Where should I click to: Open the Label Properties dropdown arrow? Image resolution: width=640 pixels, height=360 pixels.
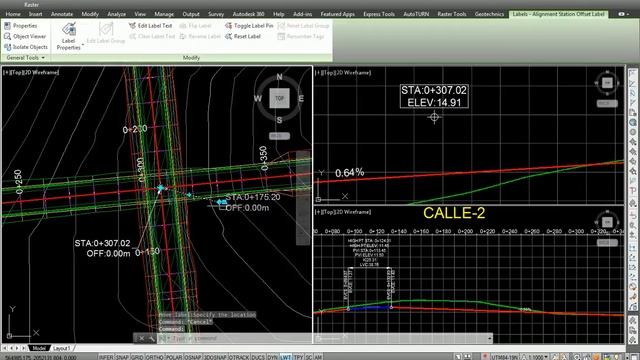(83, 44)
